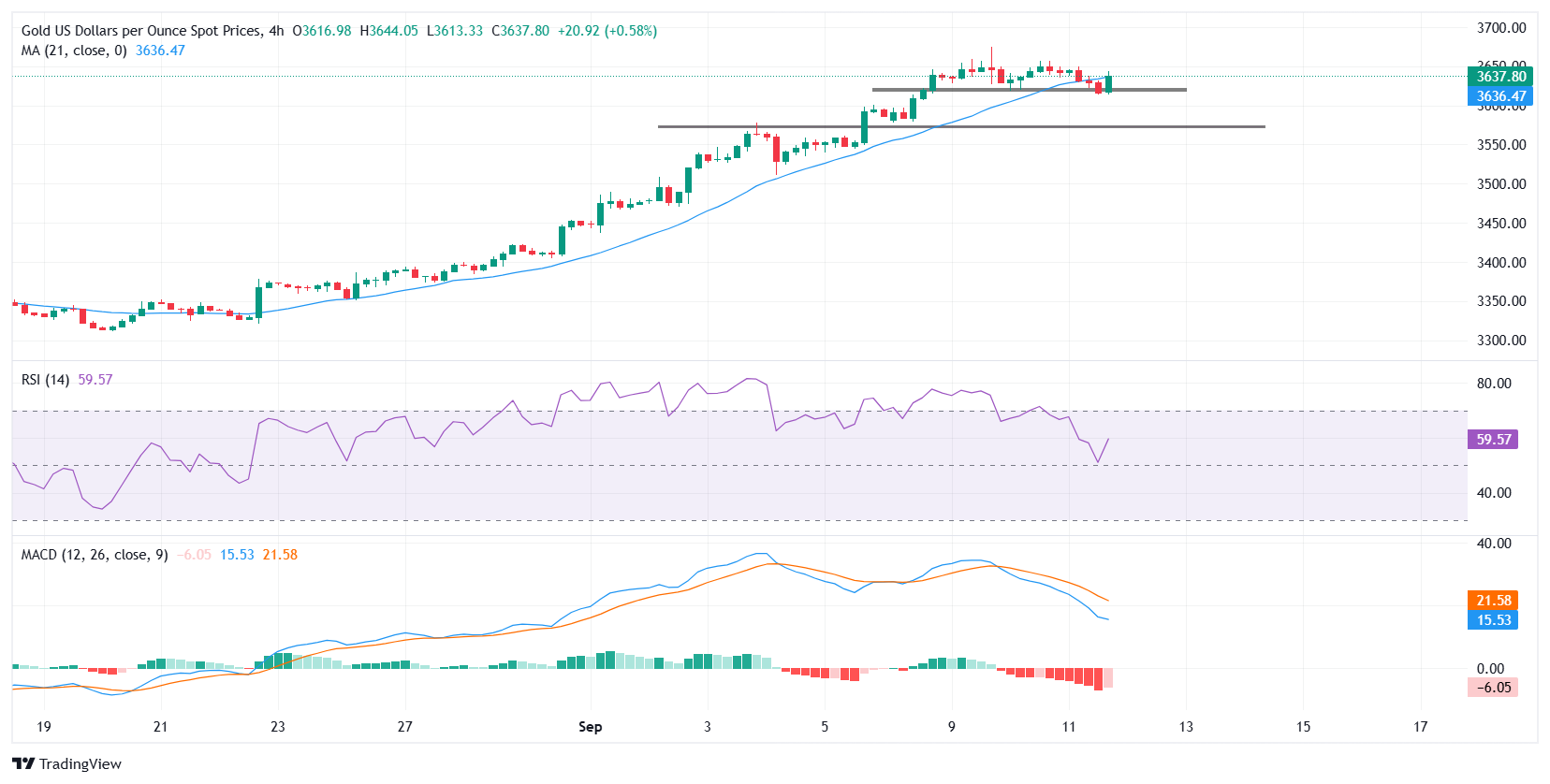Click the pink -6.05 histogram axis tag

(1493, 688)
